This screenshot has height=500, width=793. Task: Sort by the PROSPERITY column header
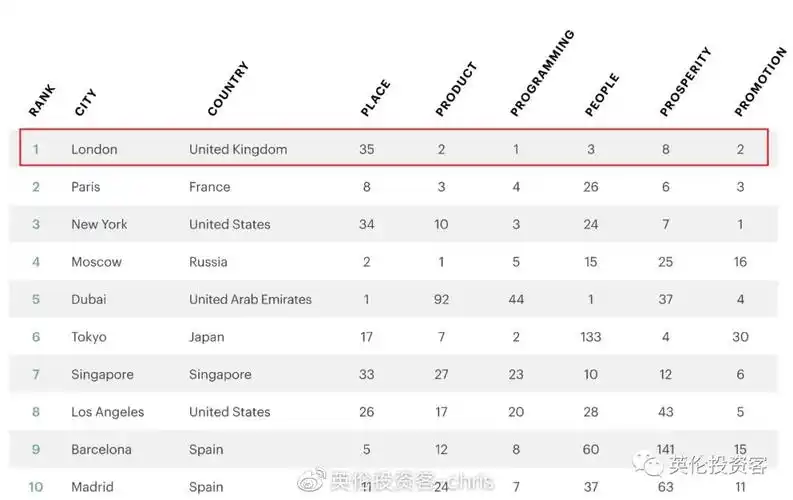tap(685, 81)
